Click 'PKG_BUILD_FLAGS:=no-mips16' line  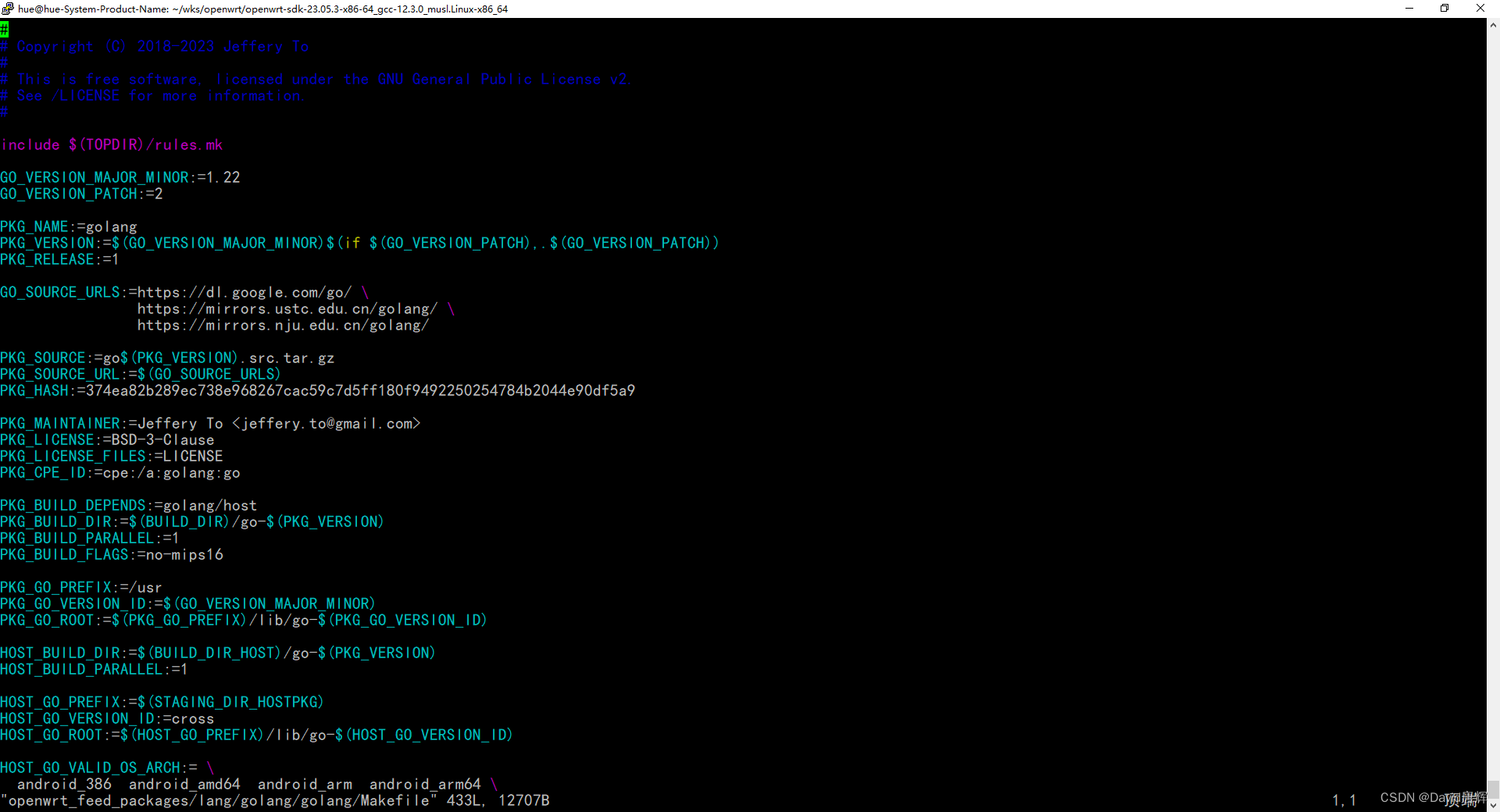112,555
